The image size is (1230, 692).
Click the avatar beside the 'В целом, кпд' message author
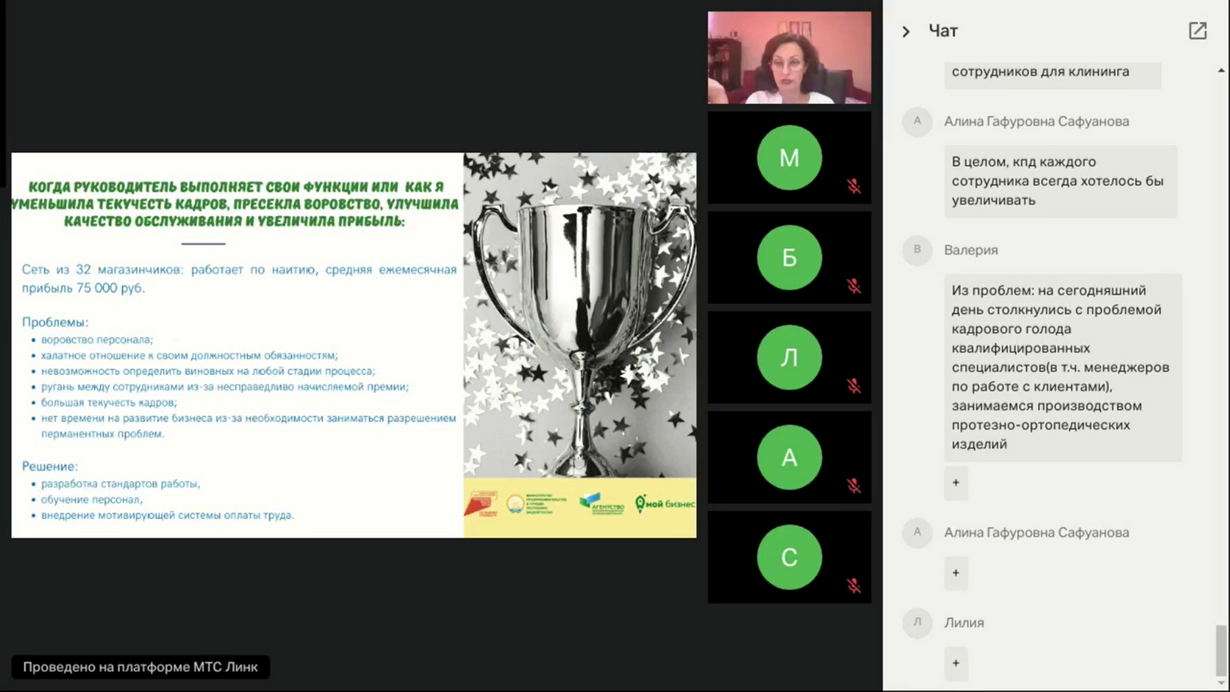pyautogui.click(x=917, y=121)
